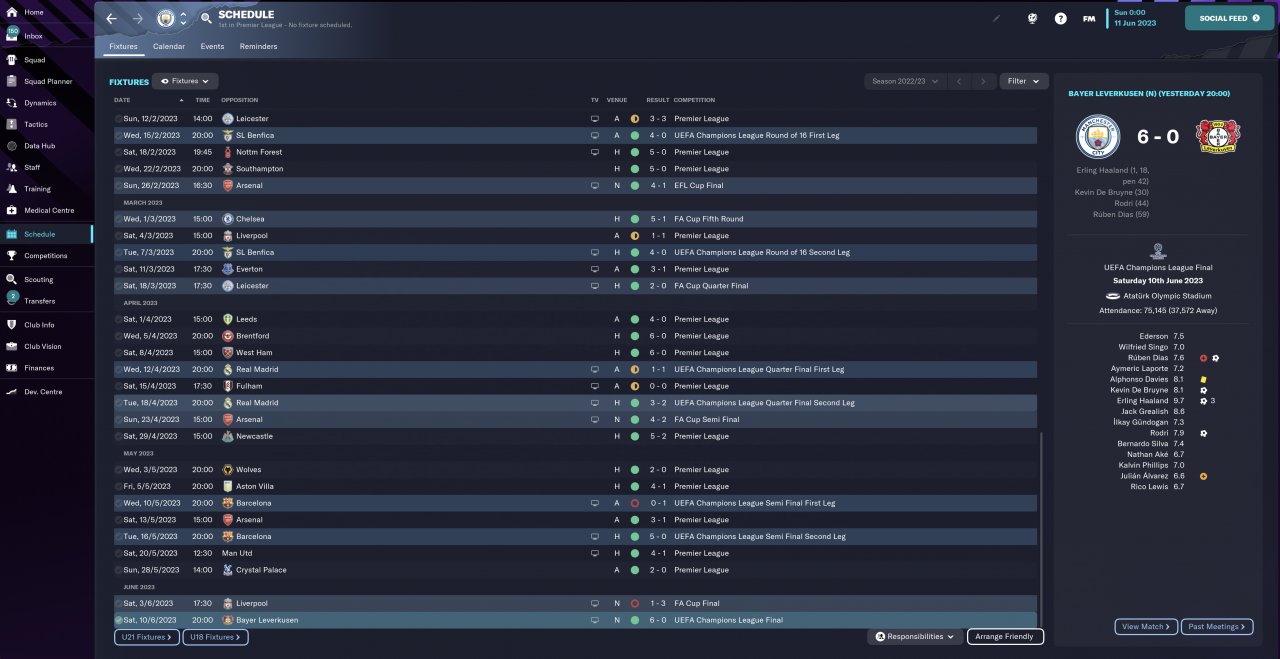Click the pencil edit icon in header

point(996,18)
